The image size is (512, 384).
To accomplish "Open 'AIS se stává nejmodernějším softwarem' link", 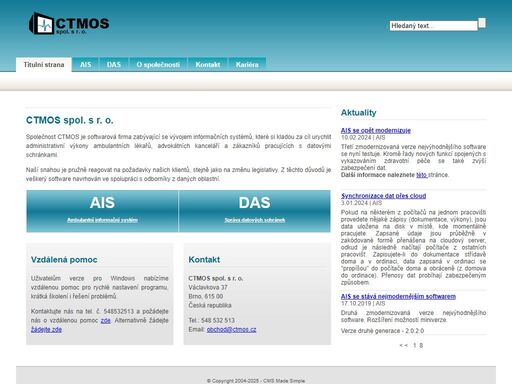I will (x=398, y=296).
